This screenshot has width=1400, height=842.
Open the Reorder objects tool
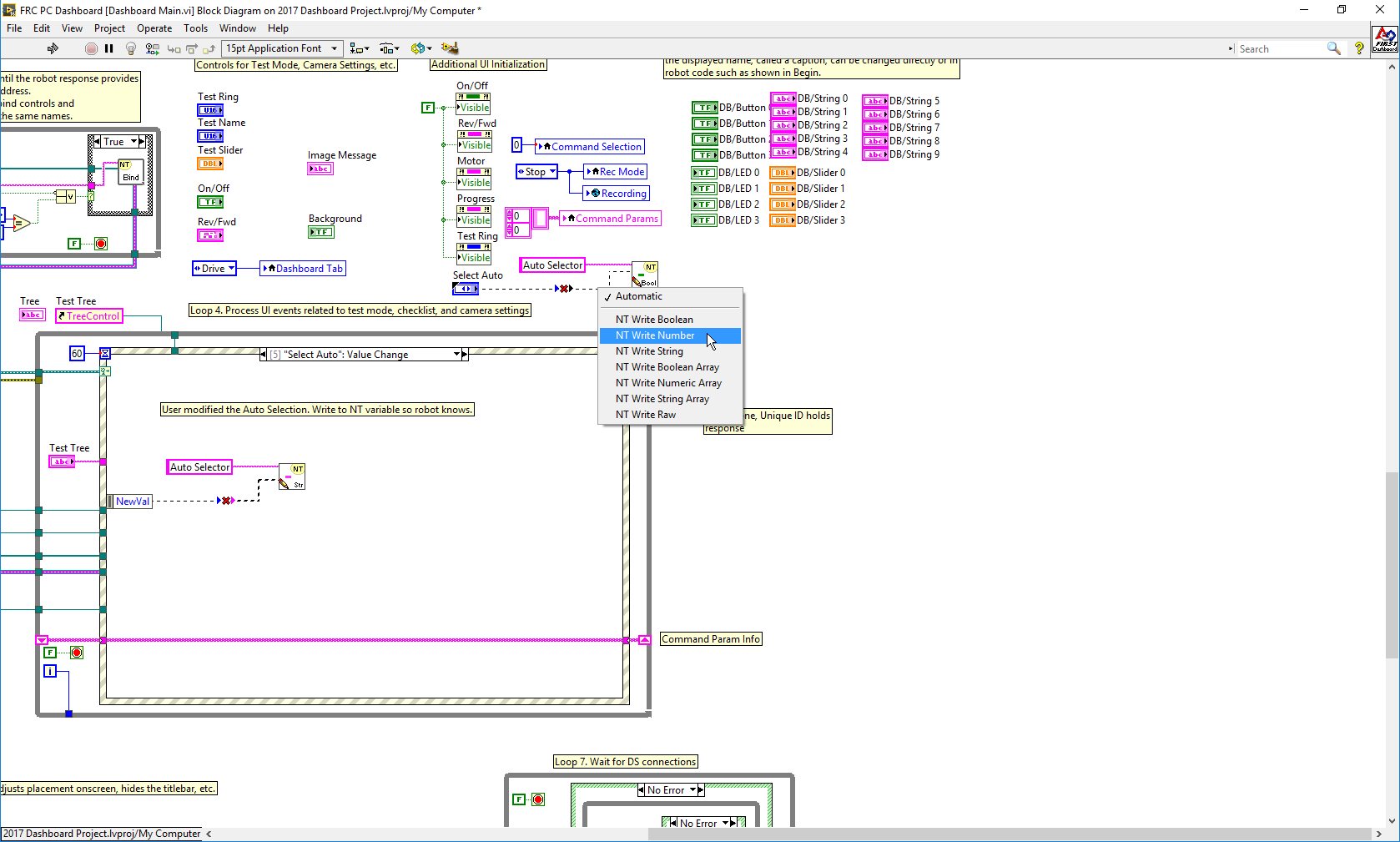coord(421,48)
